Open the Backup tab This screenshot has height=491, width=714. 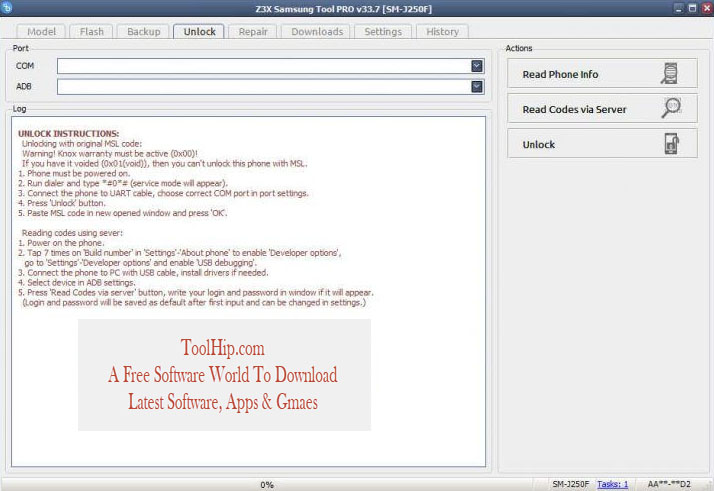[143, 31]
